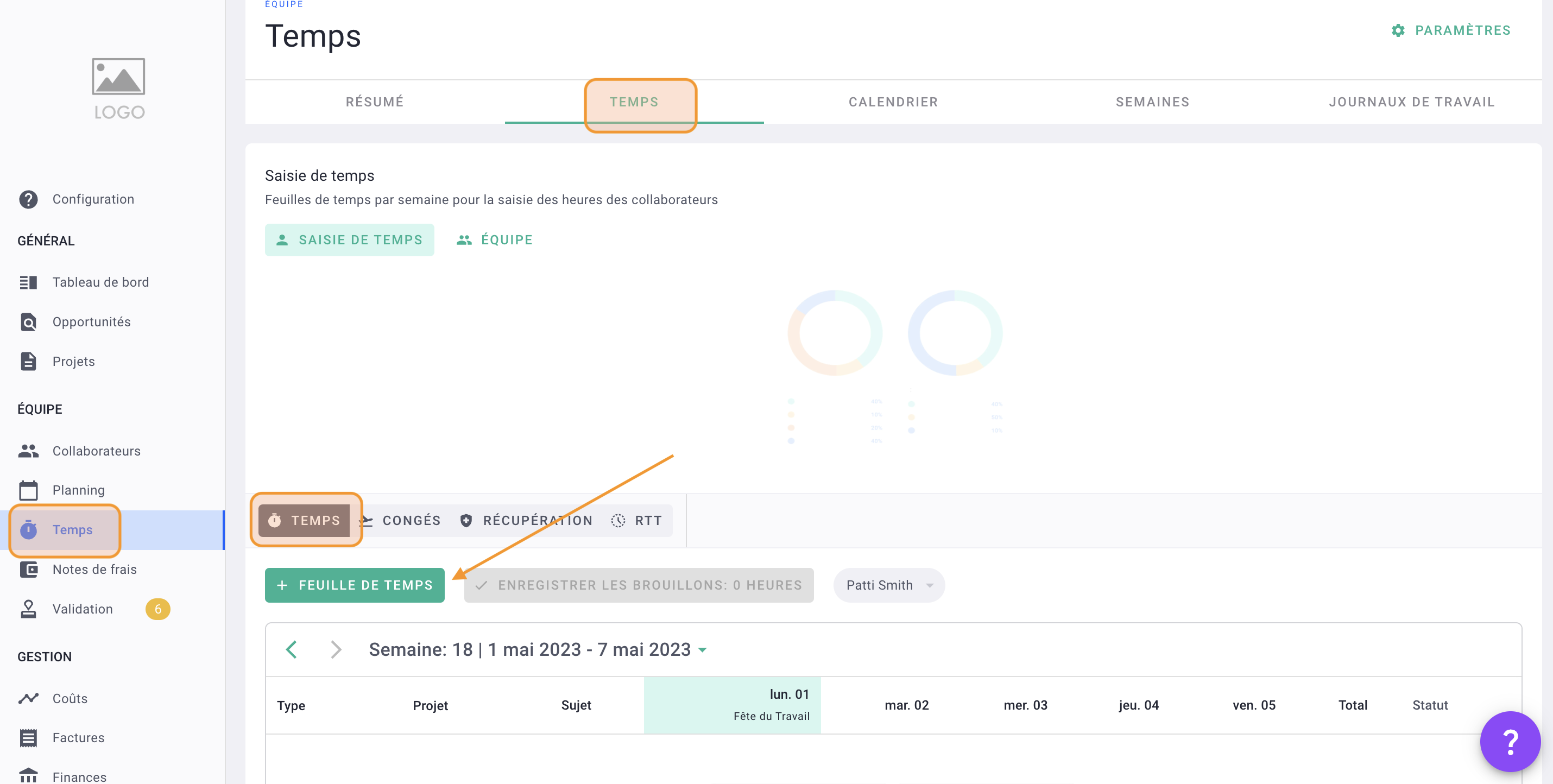The height and width of the screenshot is (784, 1553).
Task: Click the mar. 02 column header
Action: [x=907, y=705]
